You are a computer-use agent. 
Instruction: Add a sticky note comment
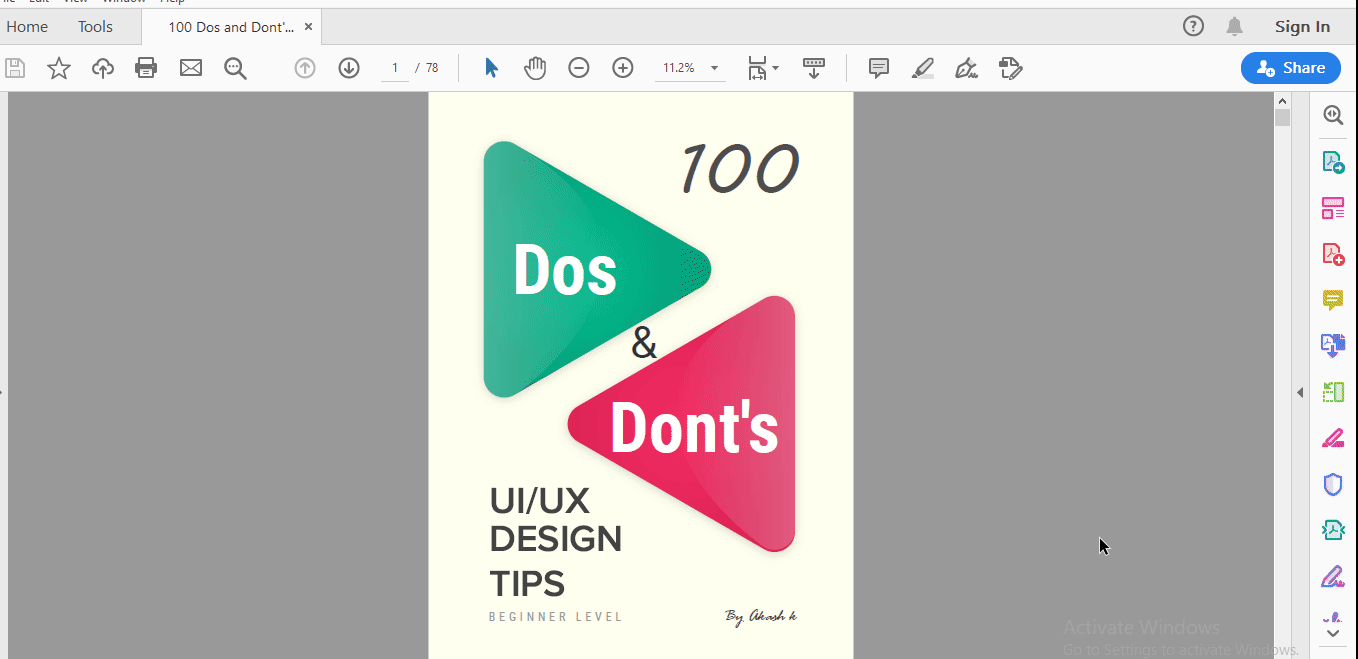click(x=879, y=68)
